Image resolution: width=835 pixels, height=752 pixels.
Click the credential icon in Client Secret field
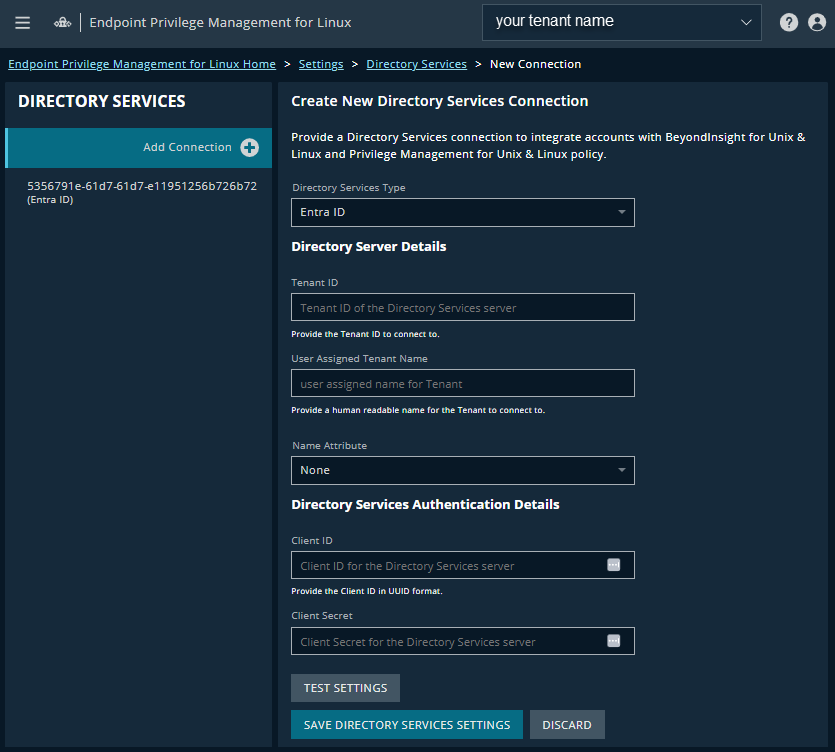click(x=613, y=641)
